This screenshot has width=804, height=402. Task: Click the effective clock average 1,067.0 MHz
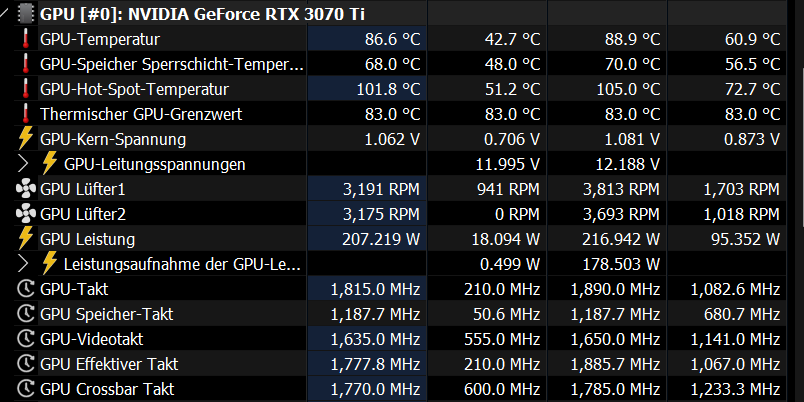click(x=735, y=365)
